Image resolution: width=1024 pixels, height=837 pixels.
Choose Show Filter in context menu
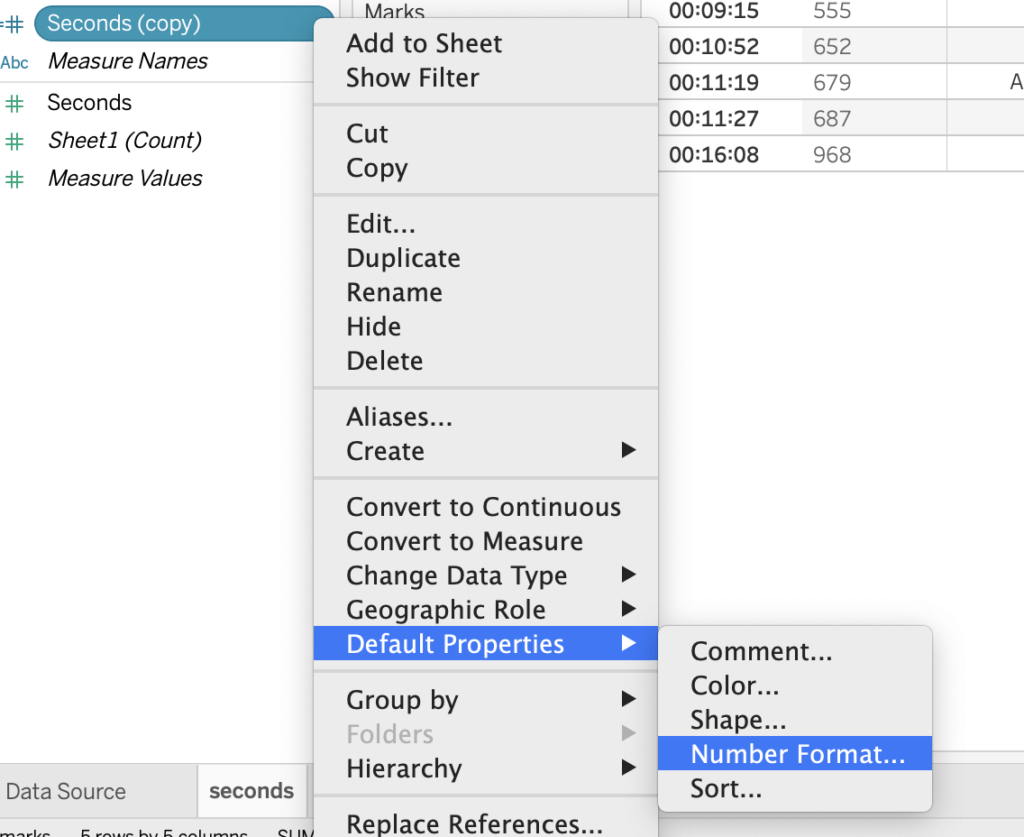412,78
